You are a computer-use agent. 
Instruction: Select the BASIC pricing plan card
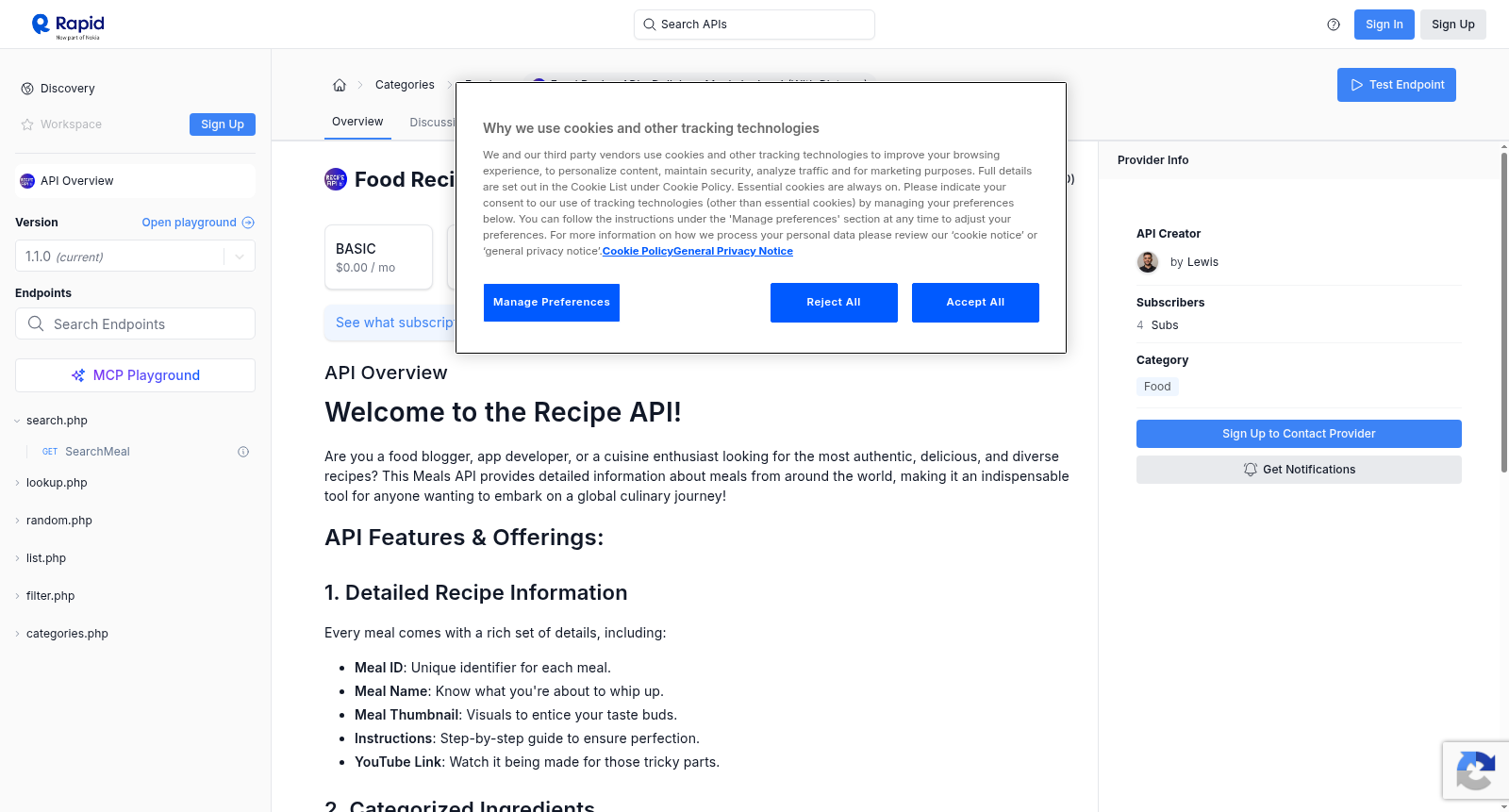point(378,257)
